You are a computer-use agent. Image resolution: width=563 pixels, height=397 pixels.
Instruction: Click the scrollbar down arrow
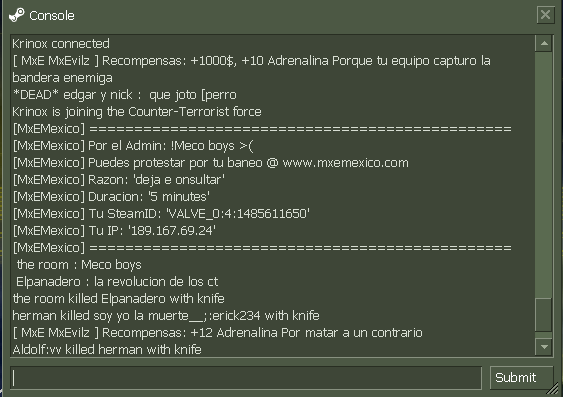544,347
